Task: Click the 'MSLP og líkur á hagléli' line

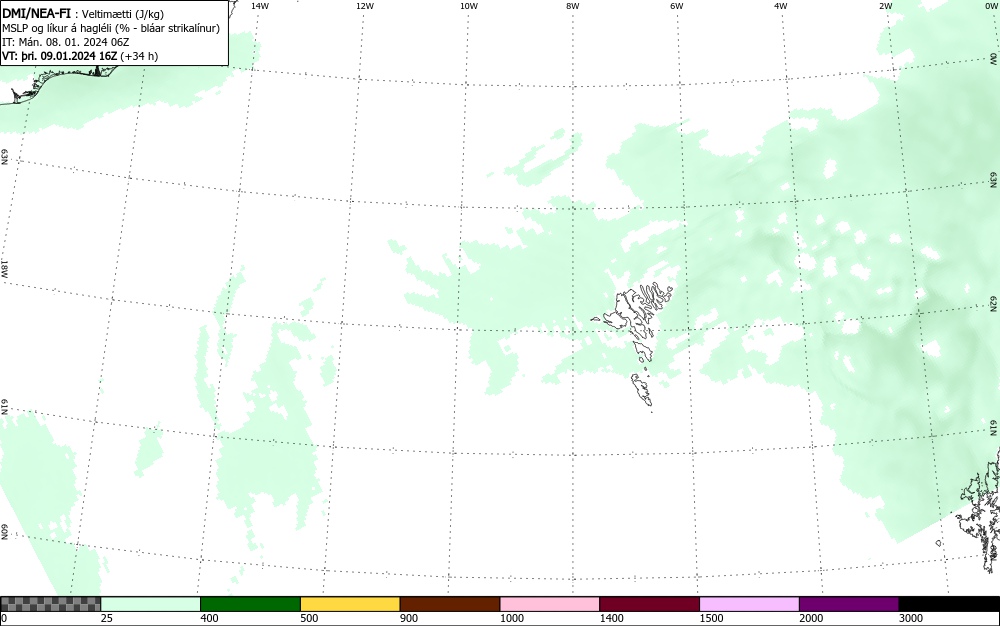Action: (110, 28)
